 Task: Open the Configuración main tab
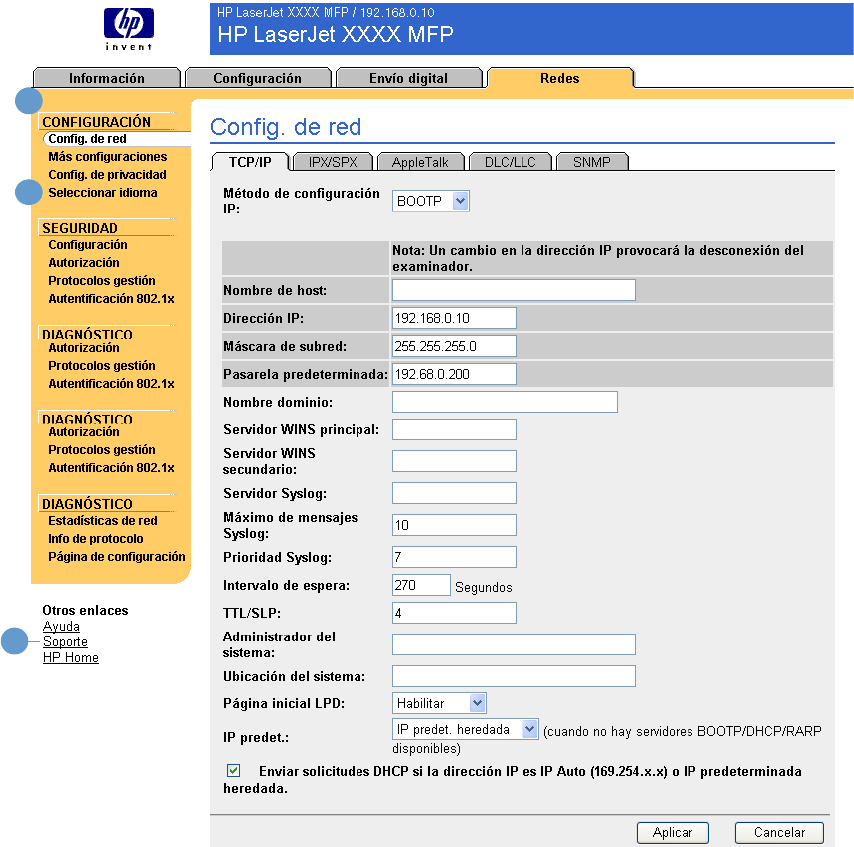pyautogui.click(x=258, y=78)
